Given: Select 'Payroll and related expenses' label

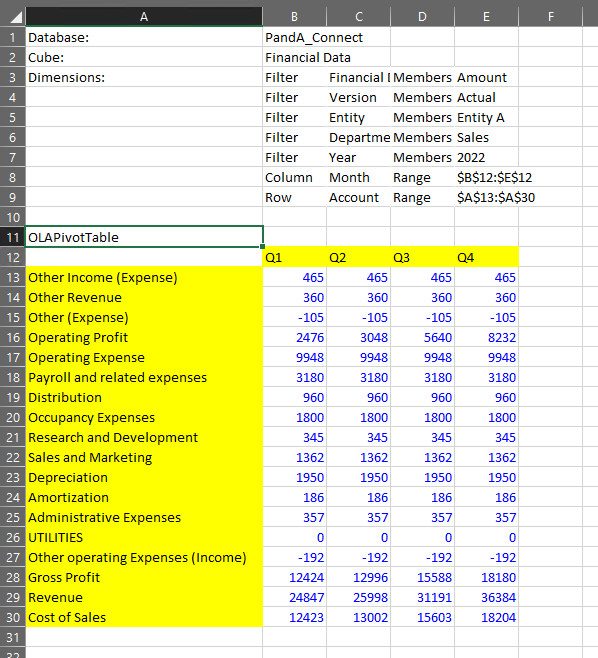Looking at the screenshot, I should [x=144, y=377].
